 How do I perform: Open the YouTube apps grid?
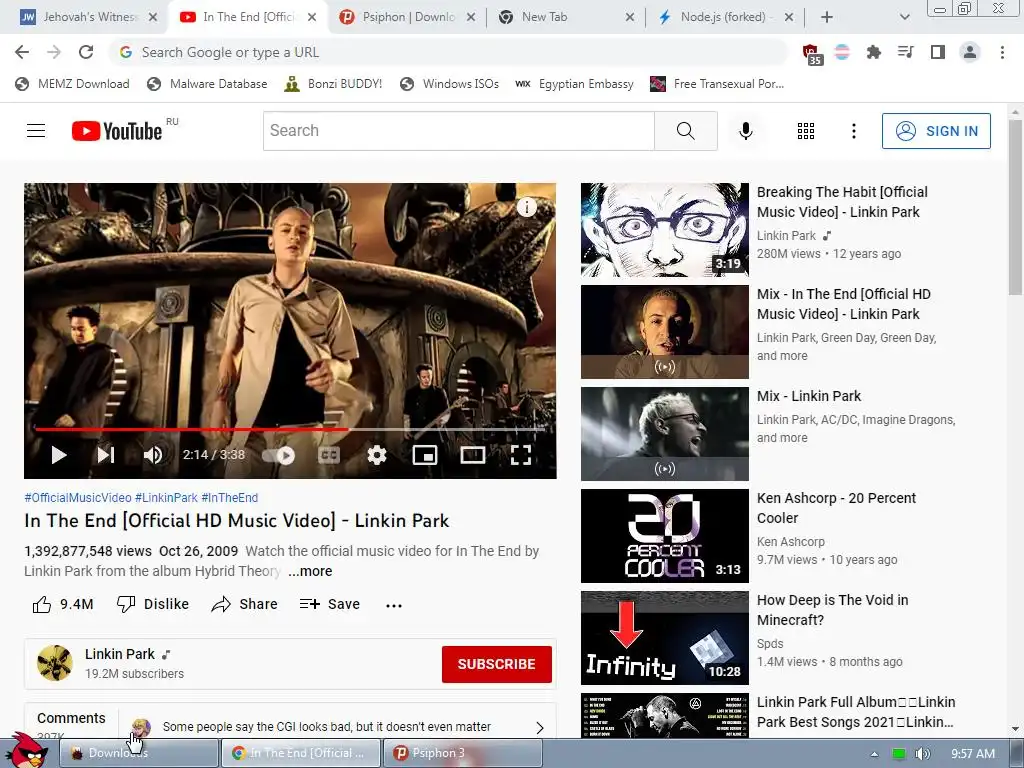coord(806,131)
